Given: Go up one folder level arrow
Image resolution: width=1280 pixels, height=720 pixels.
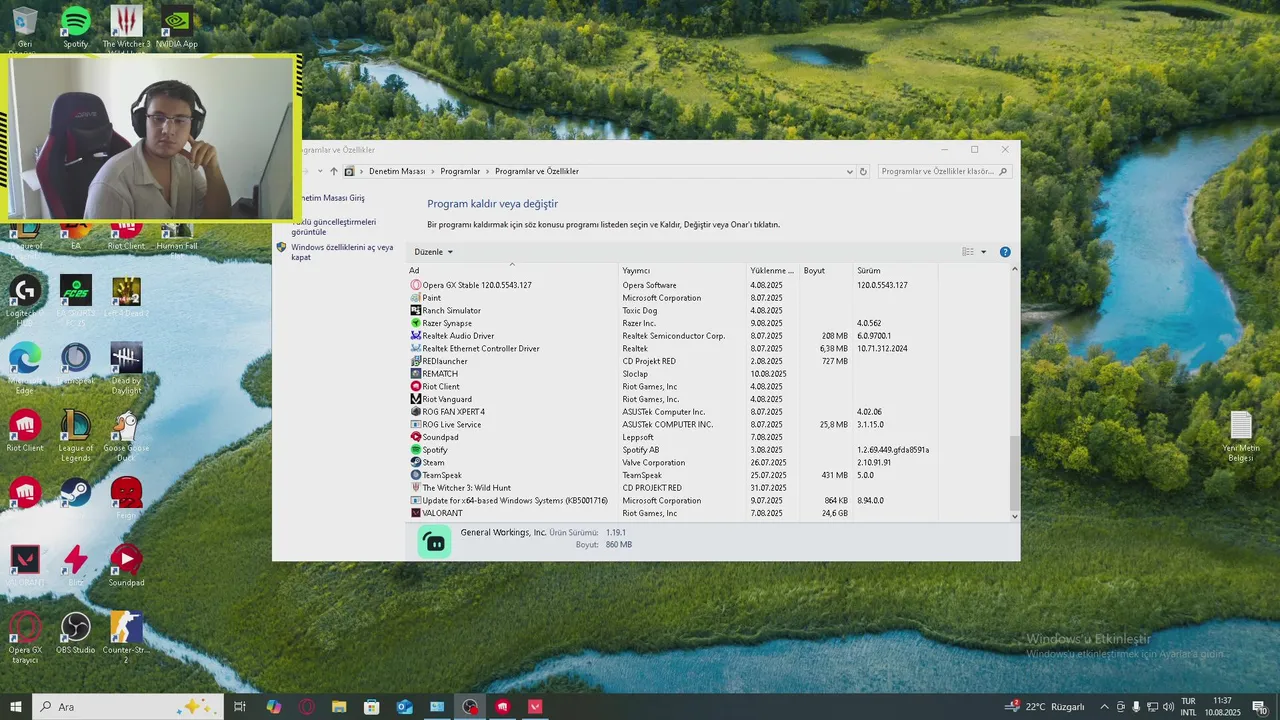Looking at the screenshot, I should [334, 171].
